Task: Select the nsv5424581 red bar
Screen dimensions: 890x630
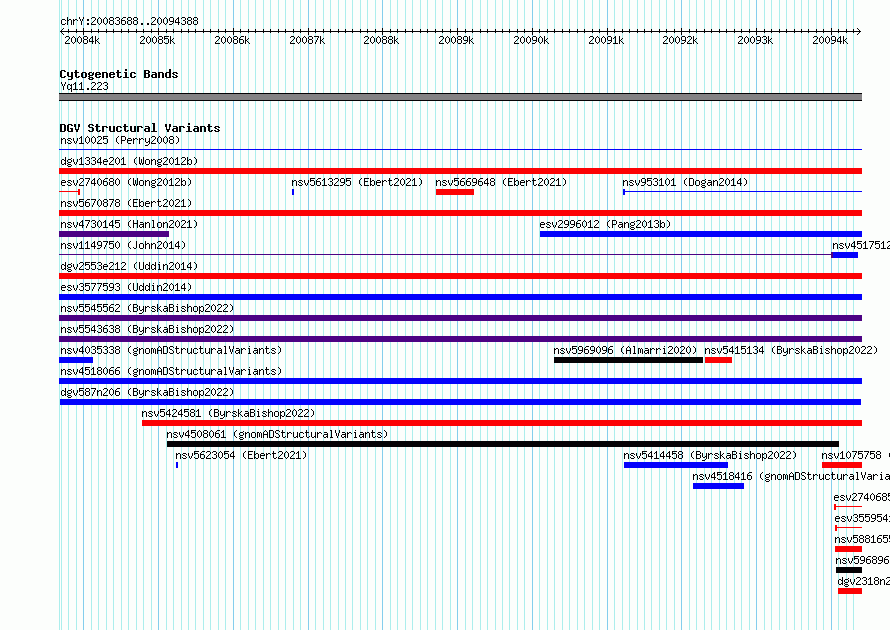Action: (502, 423)
